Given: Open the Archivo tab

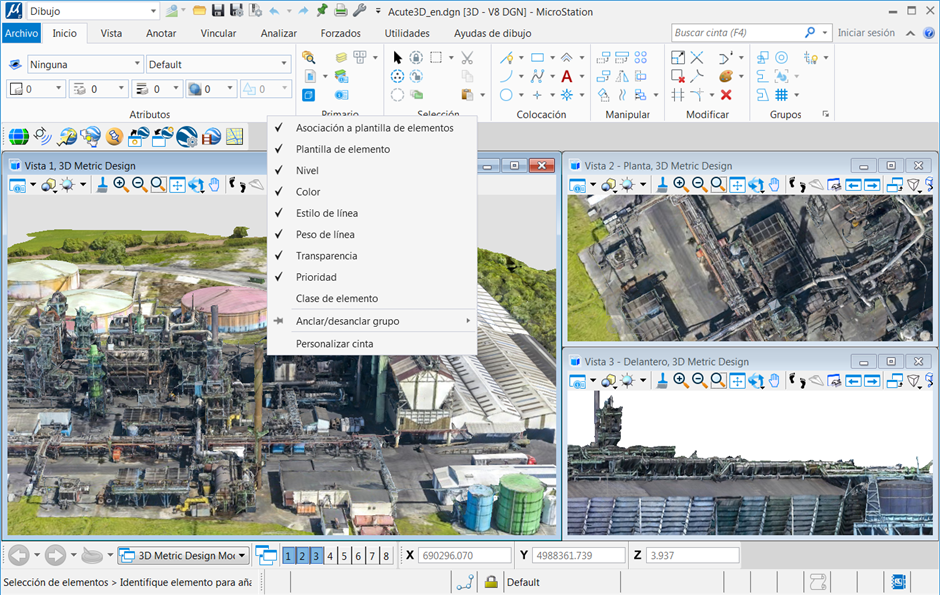Looking at the screenshot, I should pos(22,33).
